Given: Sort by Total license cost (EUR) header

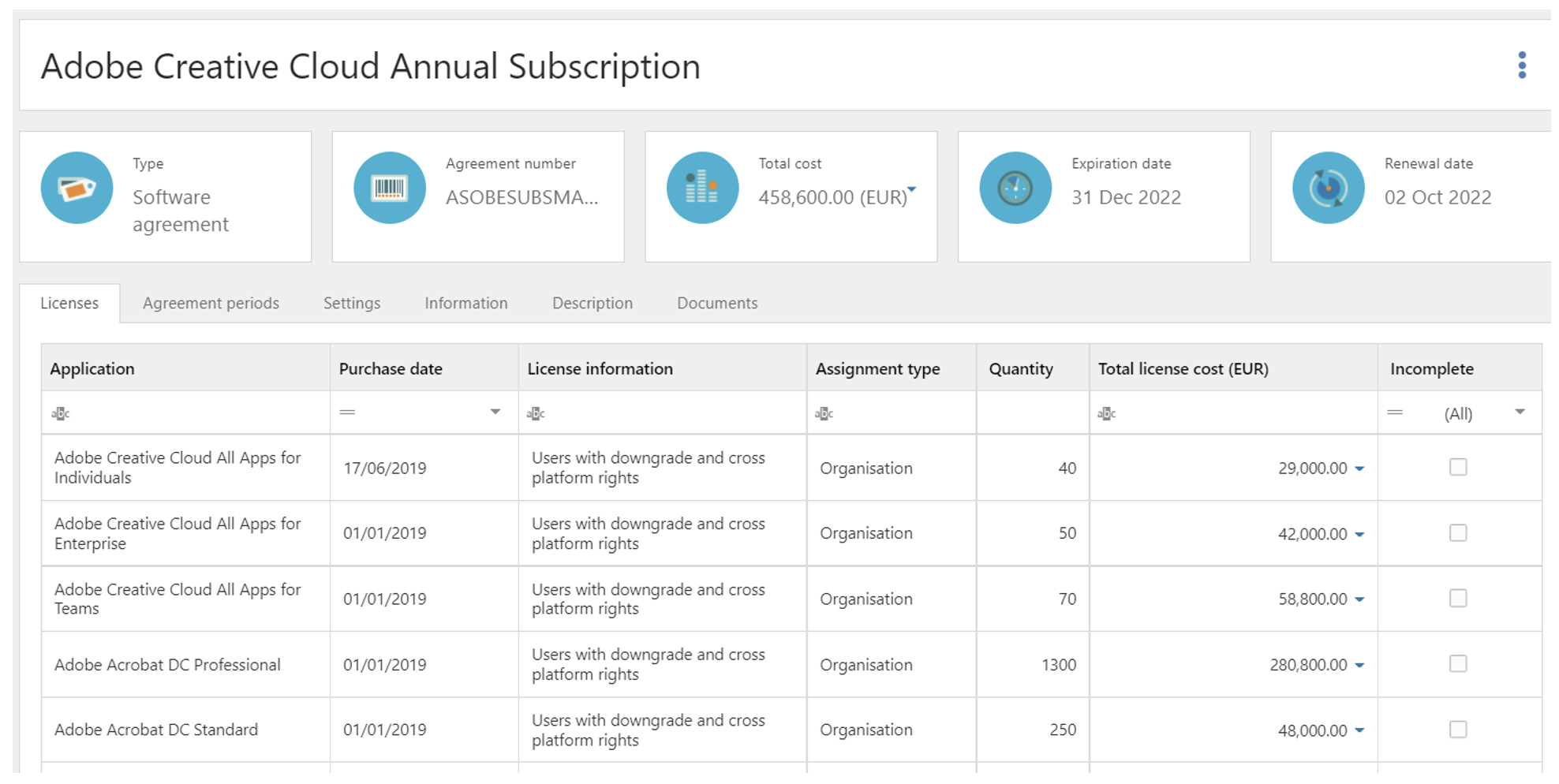Looking at the screenshot, I should pos(1234,368).
